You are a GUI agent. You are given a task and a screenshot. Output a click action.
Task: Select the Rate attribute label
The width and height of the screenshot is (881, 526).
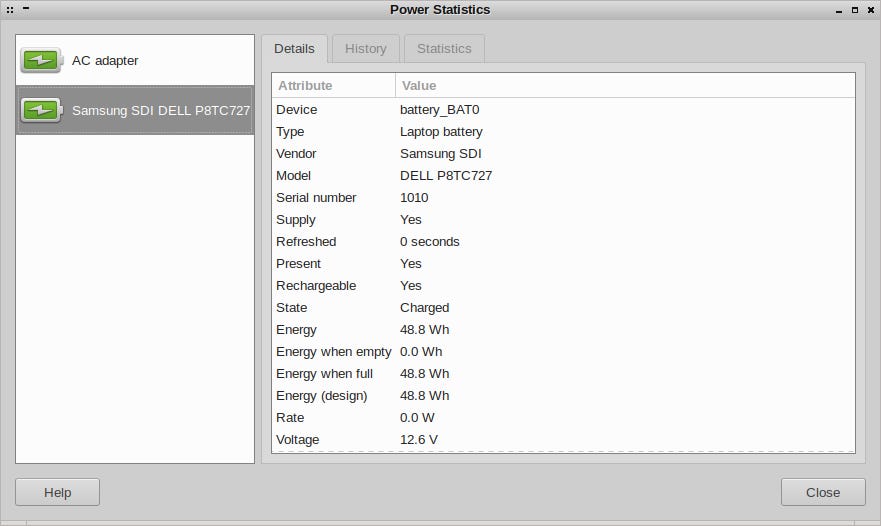(290, 418)
